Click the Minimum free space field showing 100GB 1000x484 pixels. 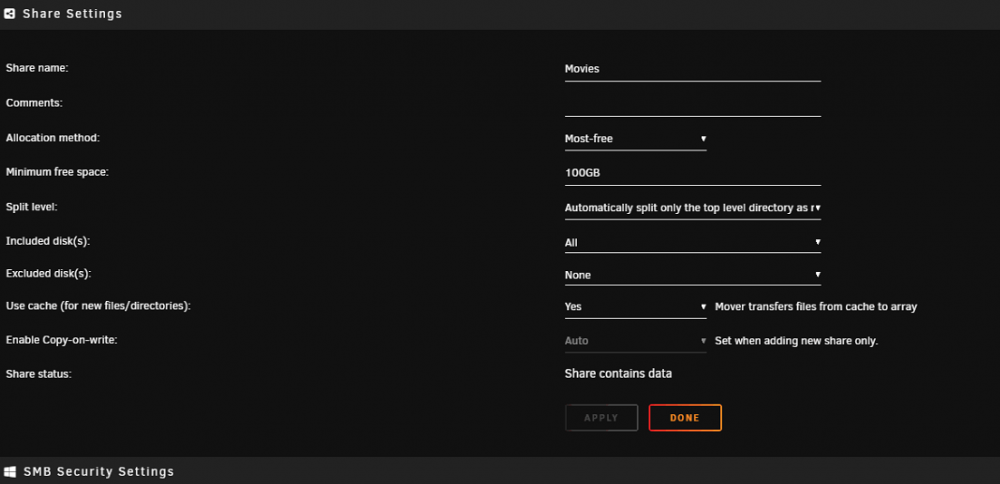click(693, 173)
